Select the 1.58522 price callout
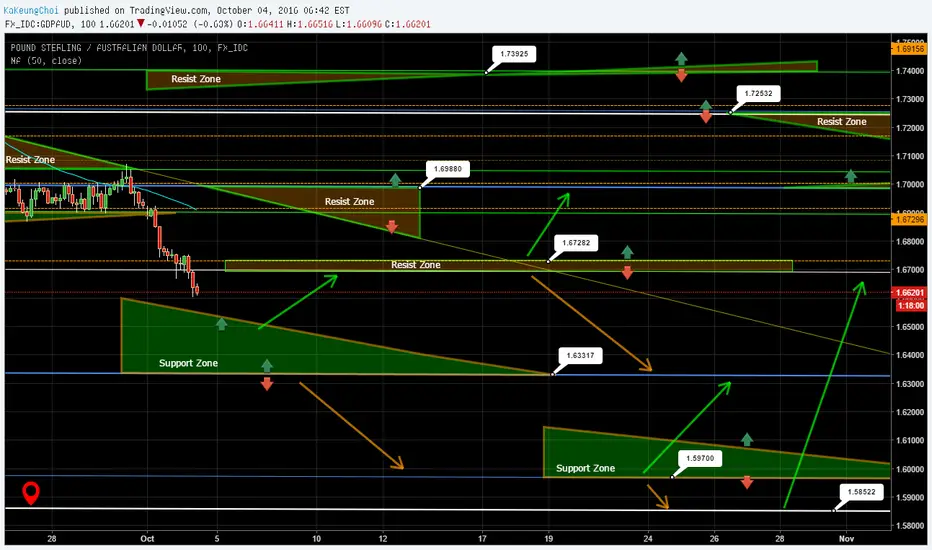932x550 pixels. point(861,492)
